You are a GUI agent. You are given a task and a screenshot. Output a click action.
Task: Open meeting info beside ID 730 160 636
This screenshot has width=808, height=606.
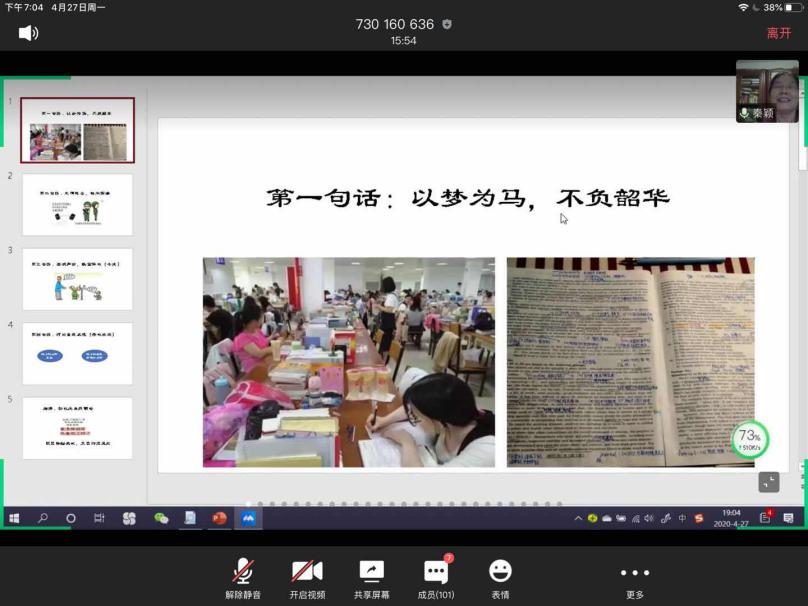[447, 25]
